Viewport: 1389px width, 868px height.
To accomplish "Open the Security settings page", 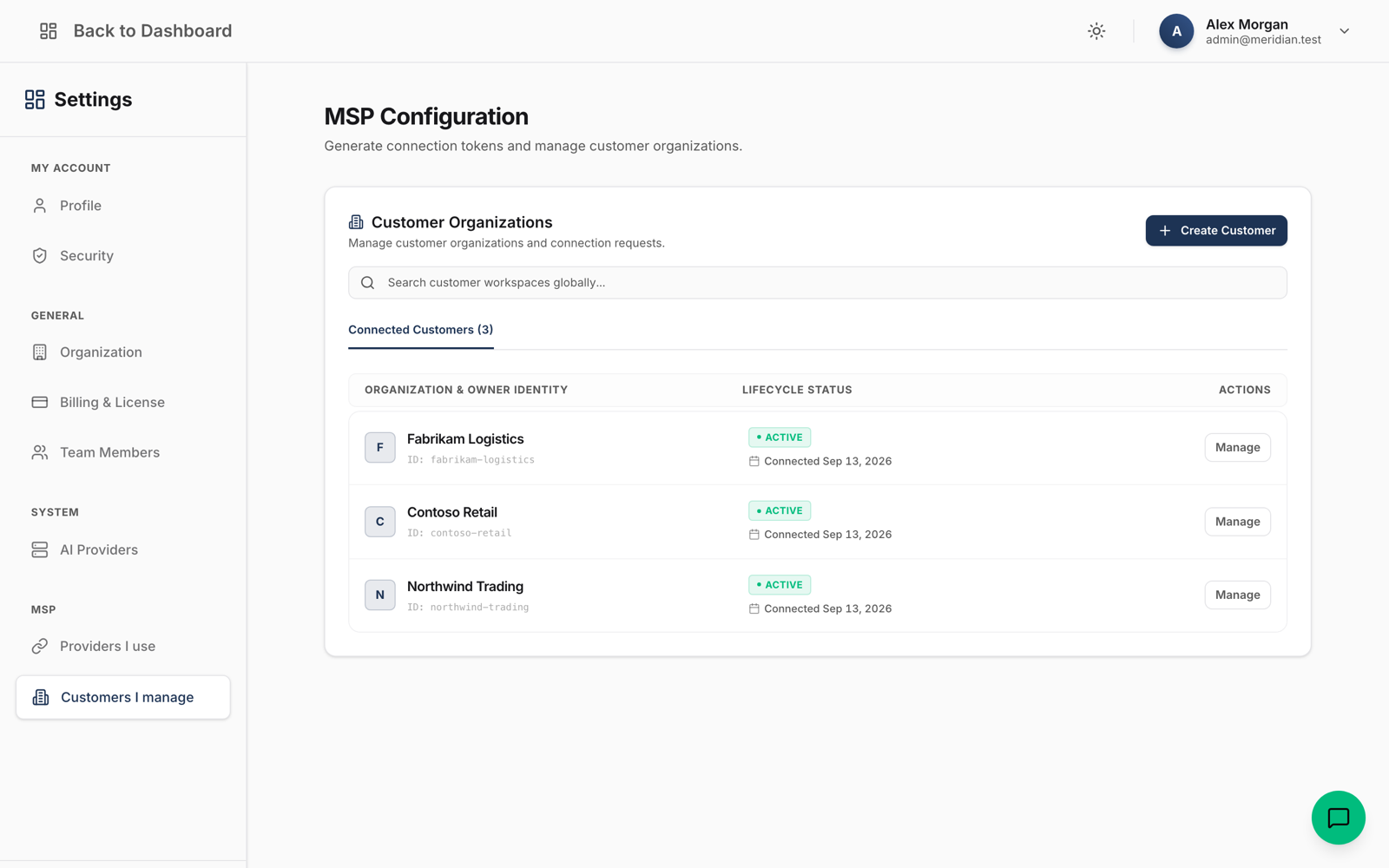I will pyautogui.click(x=123, y=256).
